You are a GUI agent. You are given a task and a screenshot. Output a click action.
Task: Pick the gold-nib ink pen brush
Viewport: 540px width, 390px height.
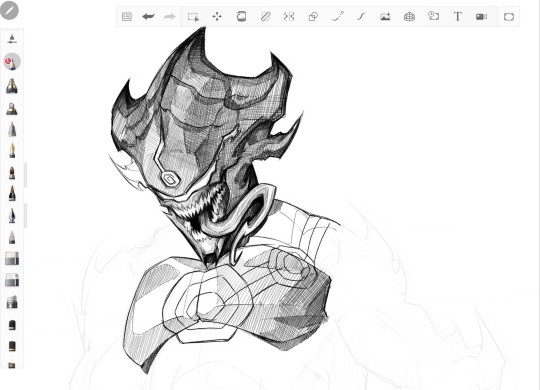tap(12, 151)
